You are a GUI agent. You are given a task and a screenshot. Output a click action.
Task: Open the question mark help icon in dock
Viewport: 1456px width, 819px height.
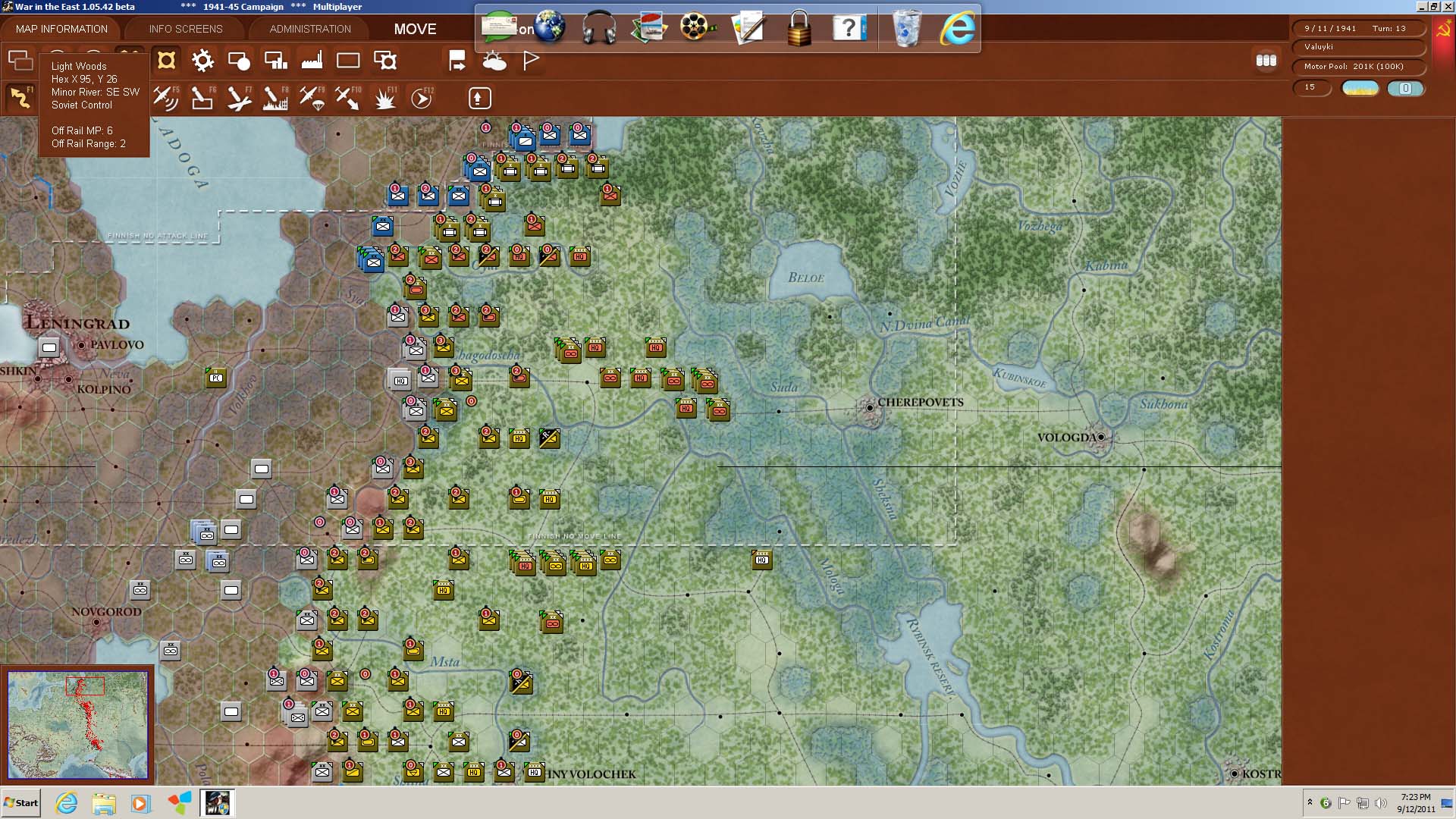849,28
